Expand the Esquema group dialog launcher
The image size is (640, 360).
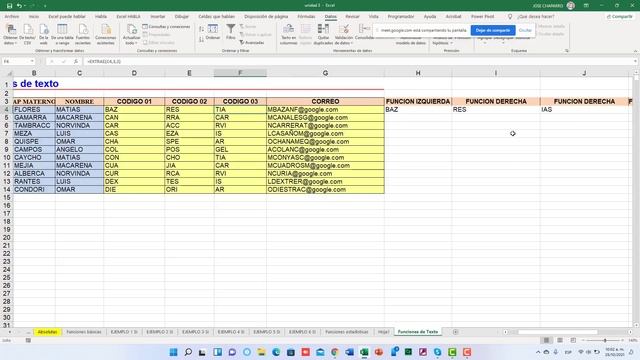click(x=567, y=51)
